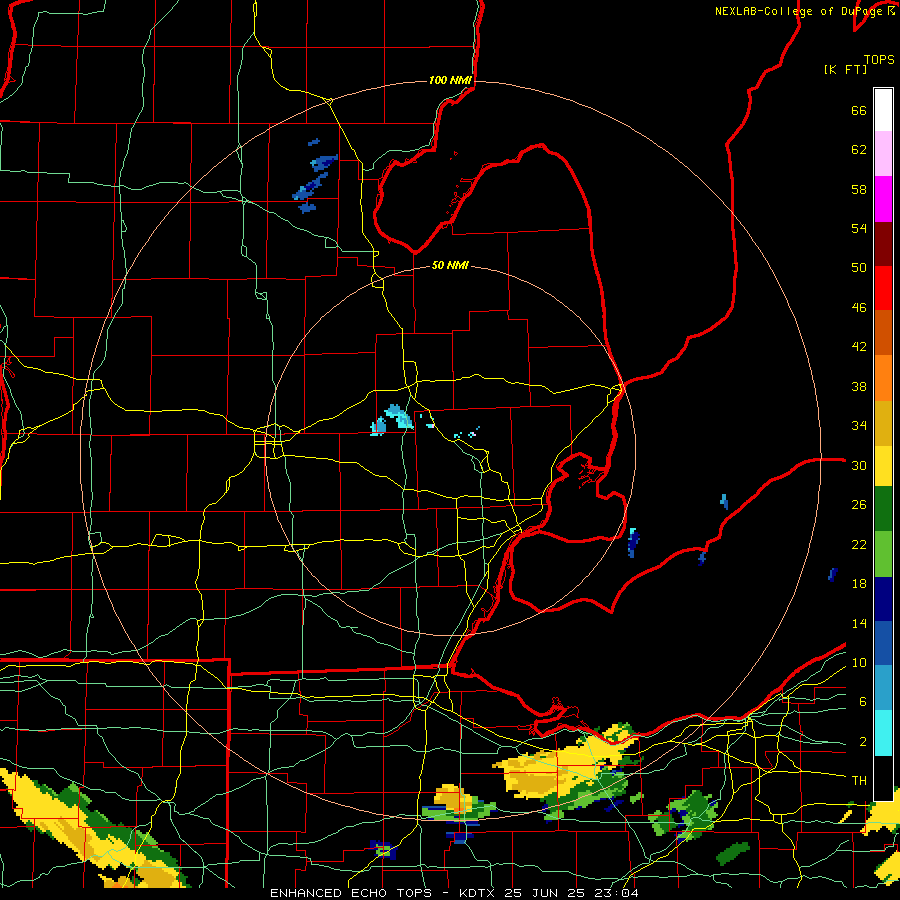Click the '62' value on legend scale
The width and height of the screenshot is (900, 900).
(859, 150)
